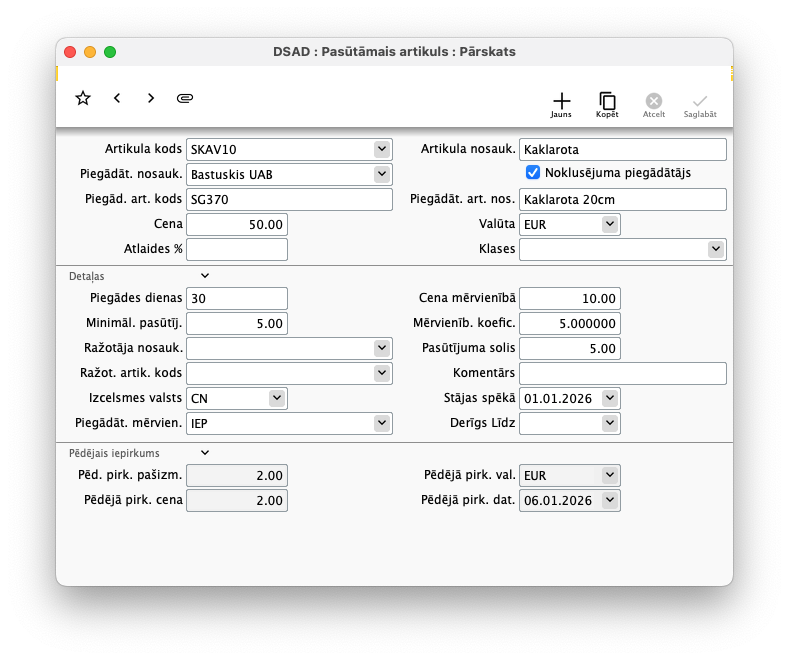
Task: Create new record with Jauns
Action: click(561, 104)
